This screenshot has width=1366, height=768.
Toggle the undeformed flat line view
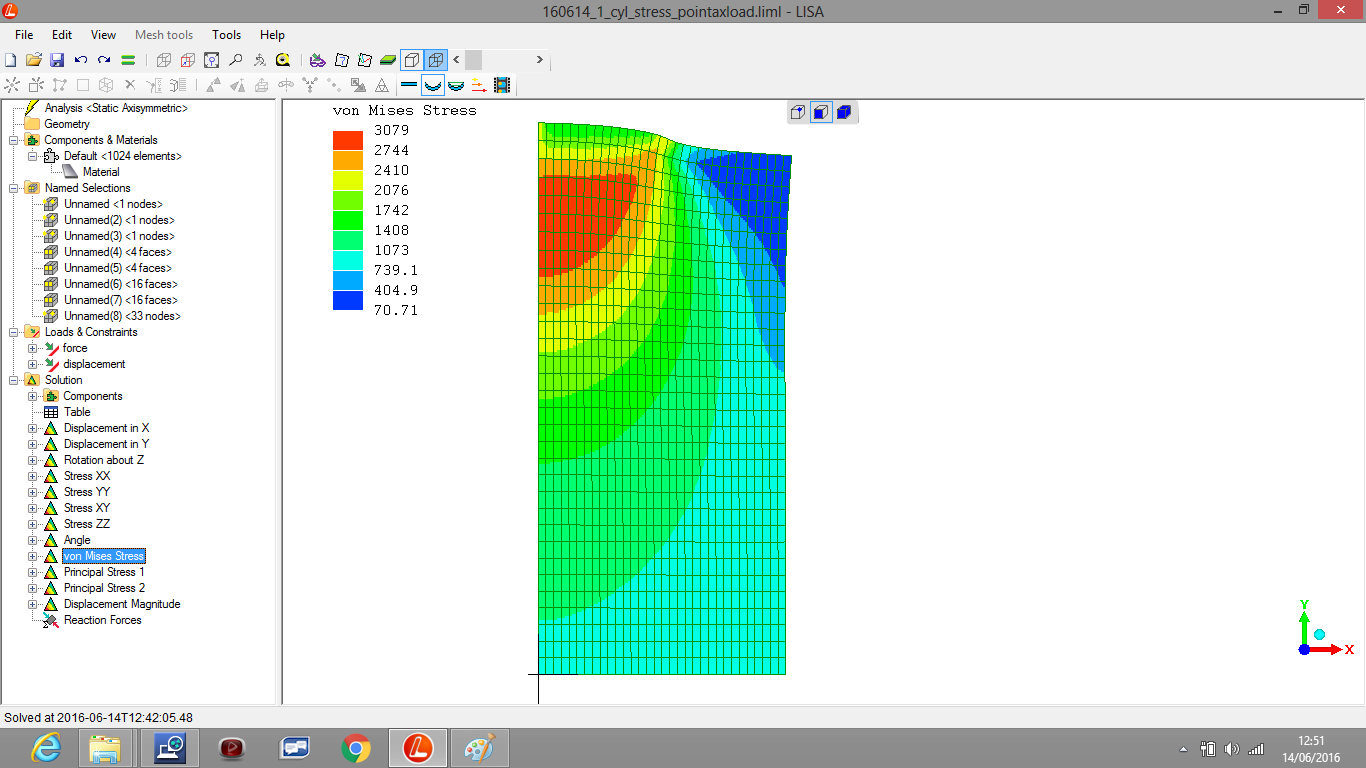click(409, 85)
